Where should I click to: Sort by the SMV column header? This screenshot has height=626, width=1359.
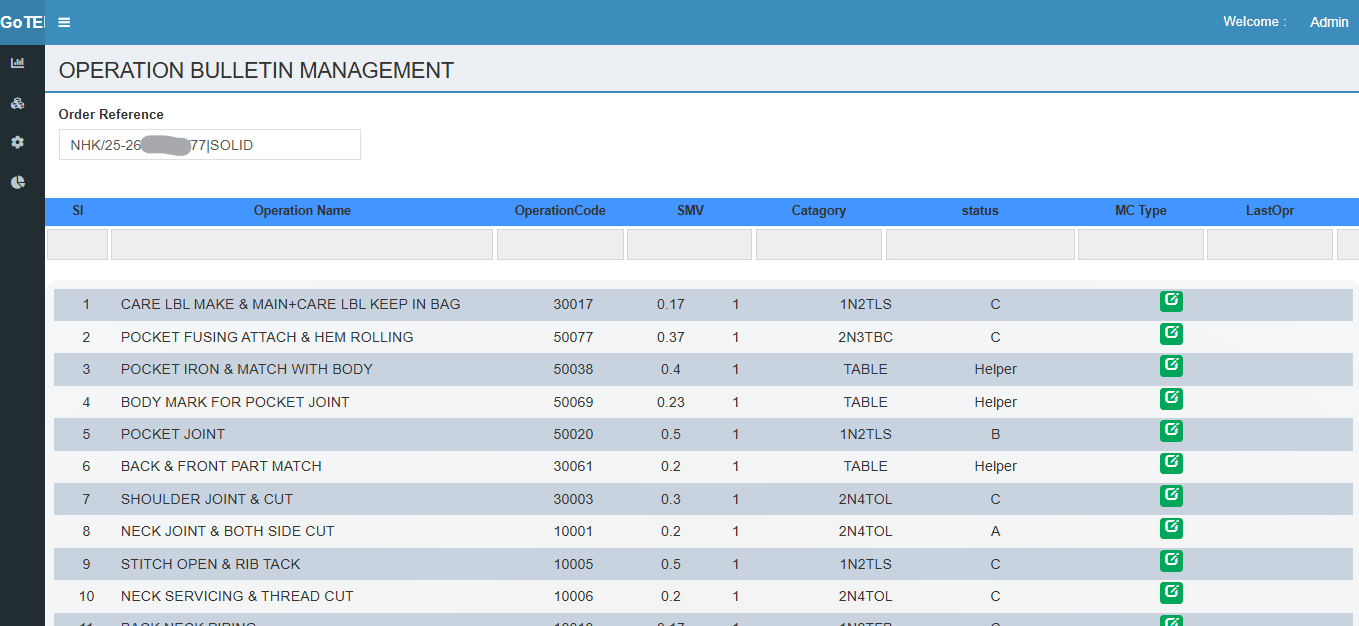click(x=690, y=211)
